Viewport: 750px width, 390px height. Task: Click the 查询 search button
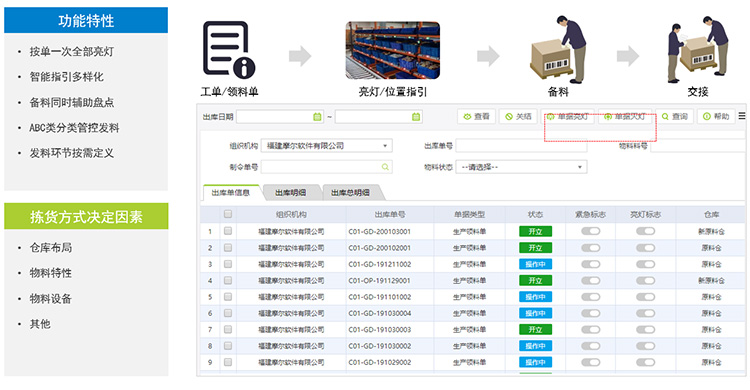coord(674,116)
